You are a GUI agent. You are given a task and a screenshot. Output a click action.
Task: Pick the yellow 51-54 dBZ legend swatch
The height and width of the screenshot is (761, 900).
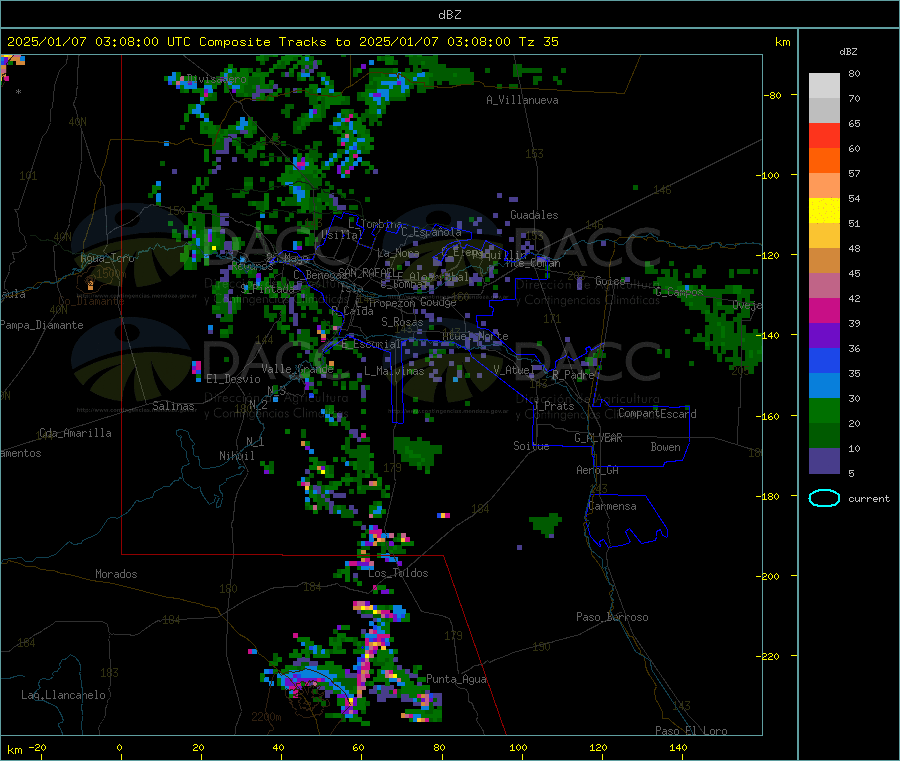[x=824, y=211]
